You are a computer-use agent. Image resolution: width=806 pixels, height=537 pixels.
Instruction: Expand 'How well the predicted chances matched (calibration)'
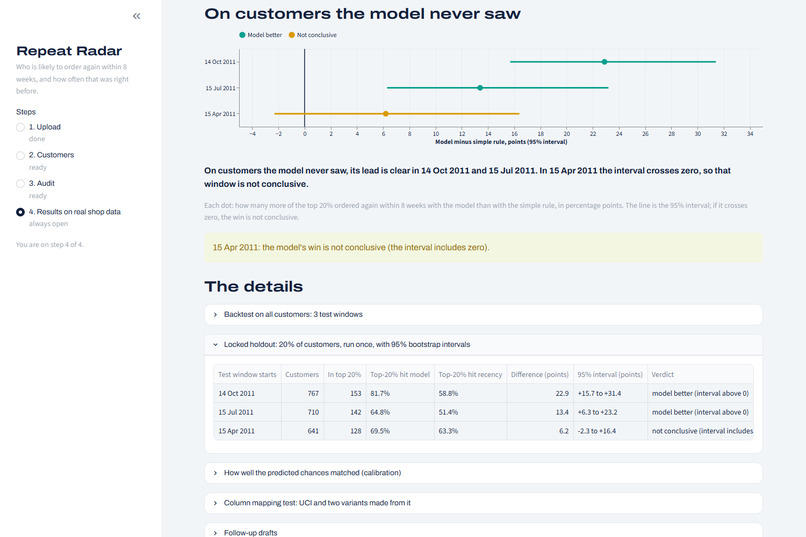coord(483,473)
